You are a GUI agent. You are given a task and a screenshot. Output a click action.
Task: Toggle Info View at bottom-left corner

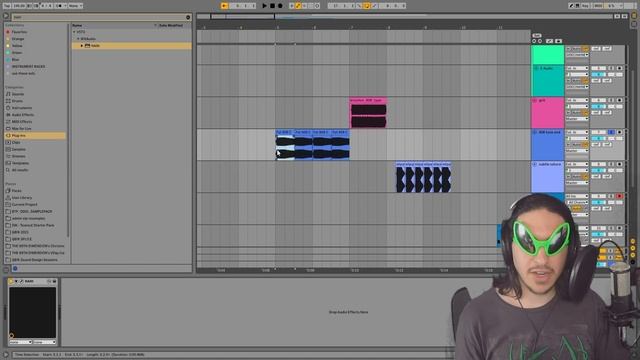pos(5,355)
